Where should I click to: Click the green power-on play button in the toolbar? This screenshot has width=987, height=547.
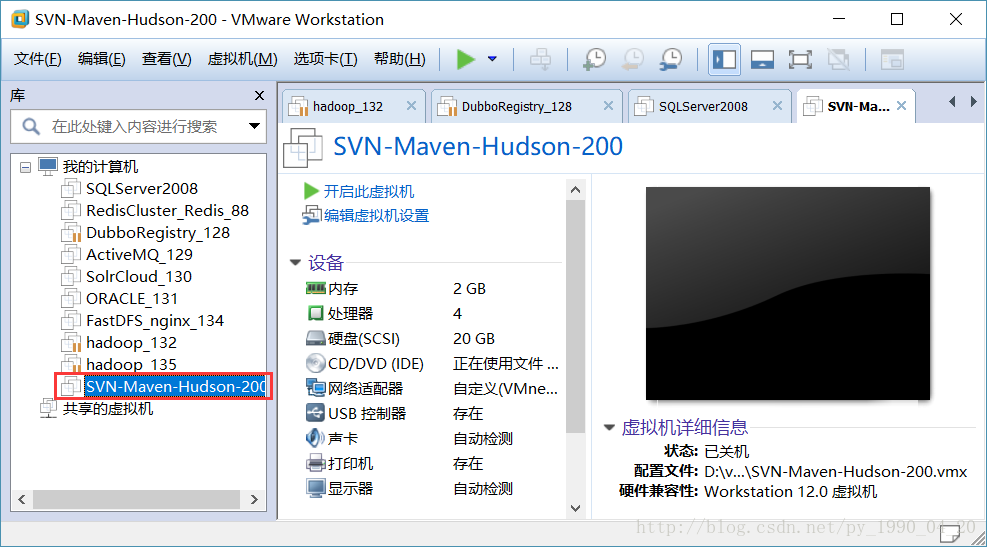pos(465,59)
